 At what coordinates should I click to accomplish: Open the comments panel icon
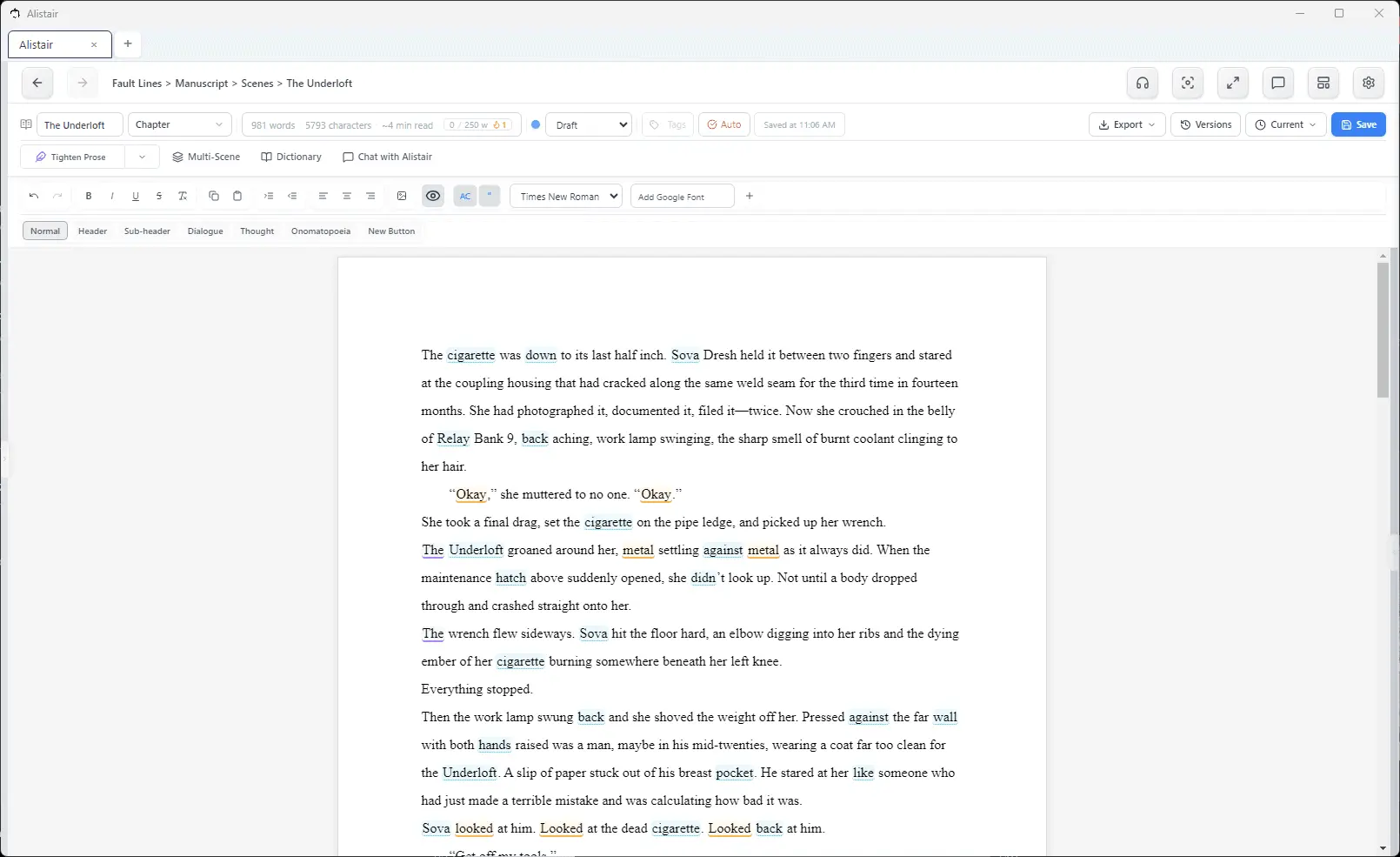tap(1278, 84)
